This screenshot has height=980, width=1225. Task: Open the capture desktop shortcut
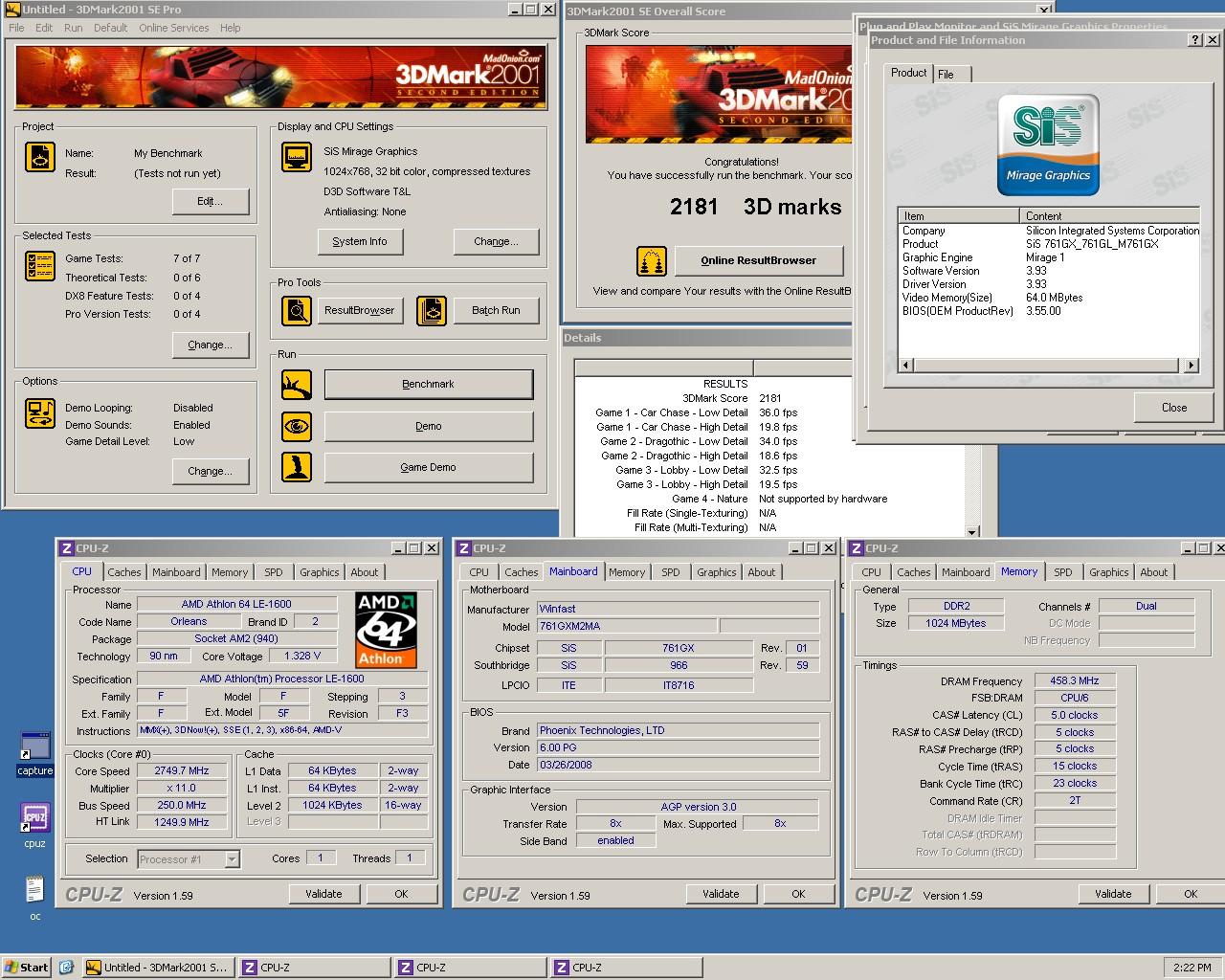35,754
